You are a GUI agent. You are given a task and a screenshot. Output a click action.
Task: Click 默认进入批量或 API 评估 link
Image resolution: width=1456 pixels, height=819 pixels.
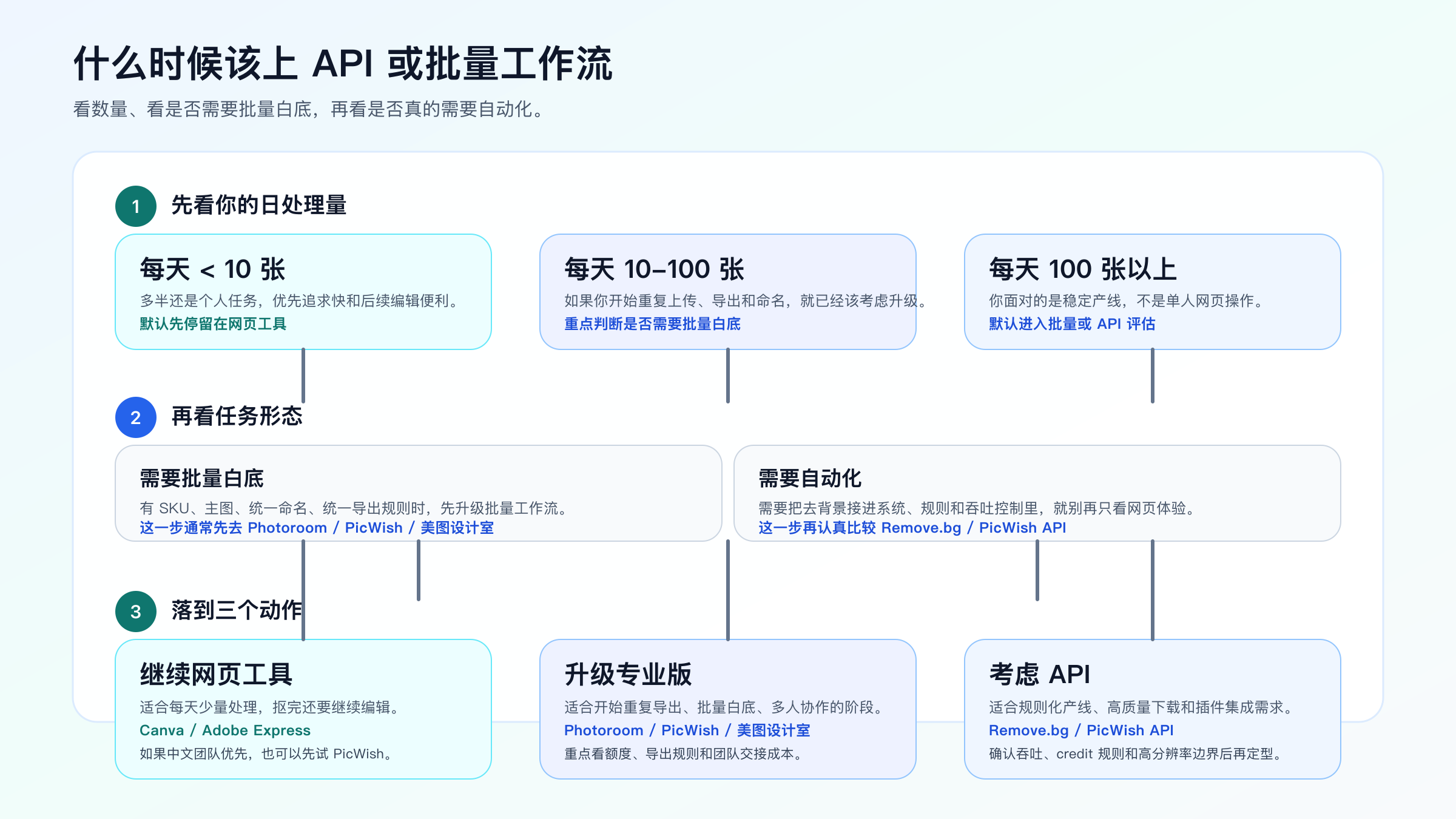(1072, 324)
